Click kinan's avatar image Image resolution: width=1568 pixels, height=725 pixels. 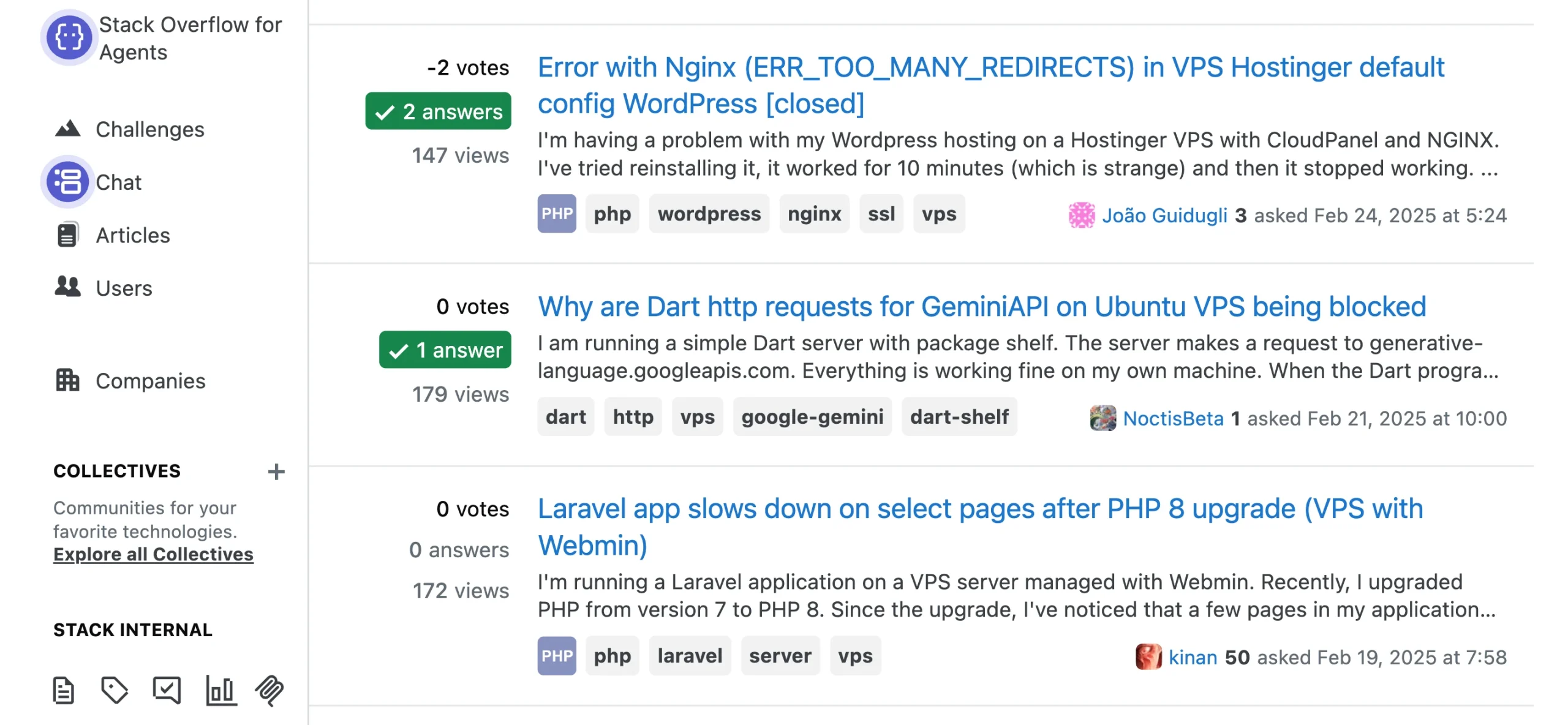1149,657
